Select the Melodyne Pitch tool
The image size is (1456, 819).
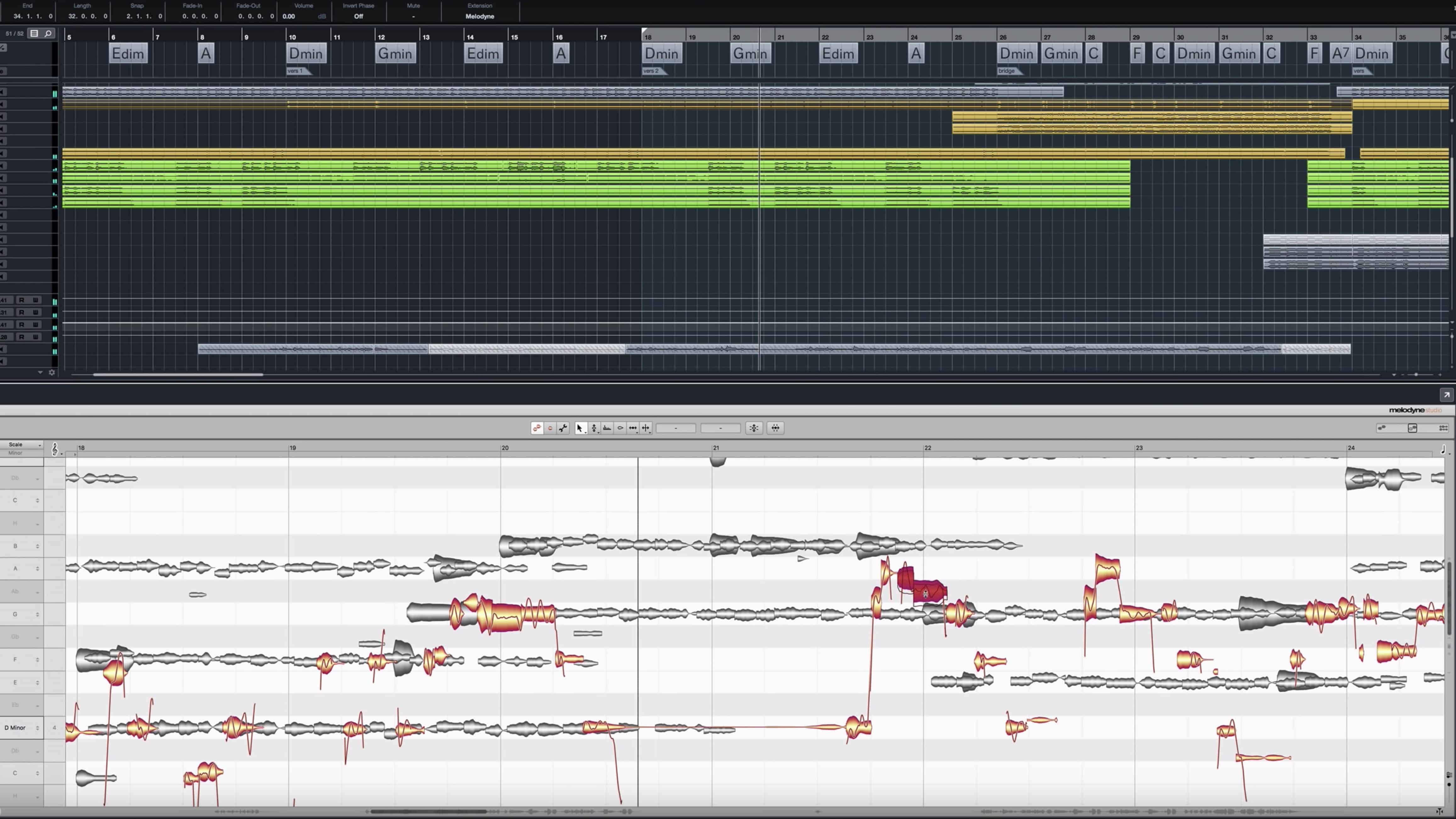[593, 428]
